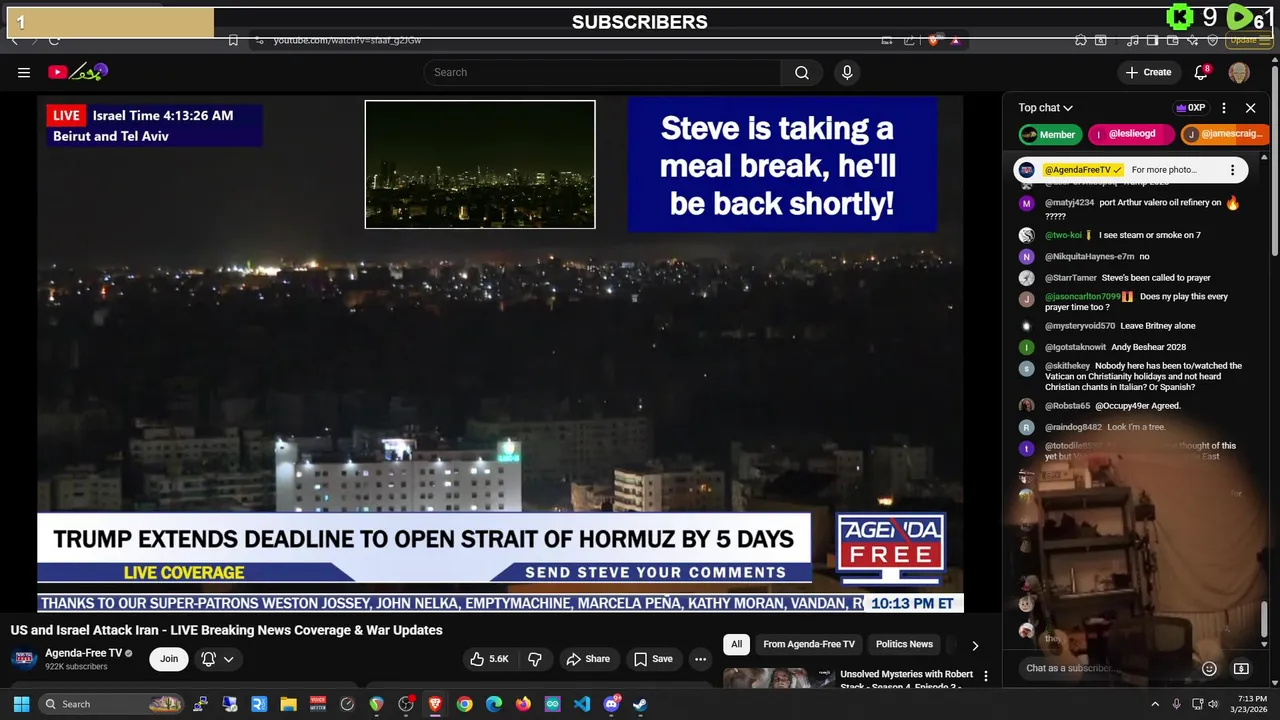The width and height of the screenshot is (1280, 720).
Task: Expand the subscription notification bell dropdown
Action: point(217,659)
